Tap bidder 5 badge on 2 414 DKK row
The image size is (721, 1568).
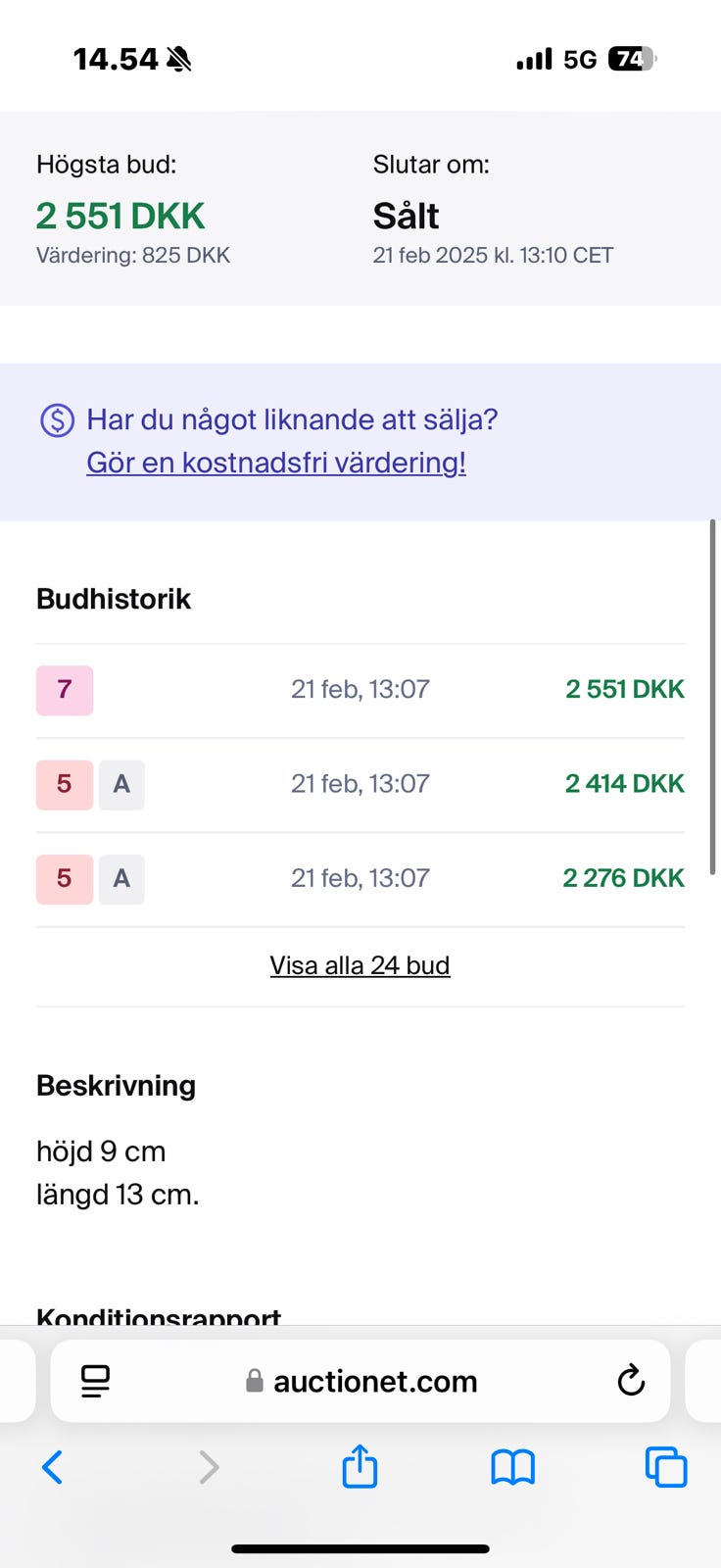[65, 784]
